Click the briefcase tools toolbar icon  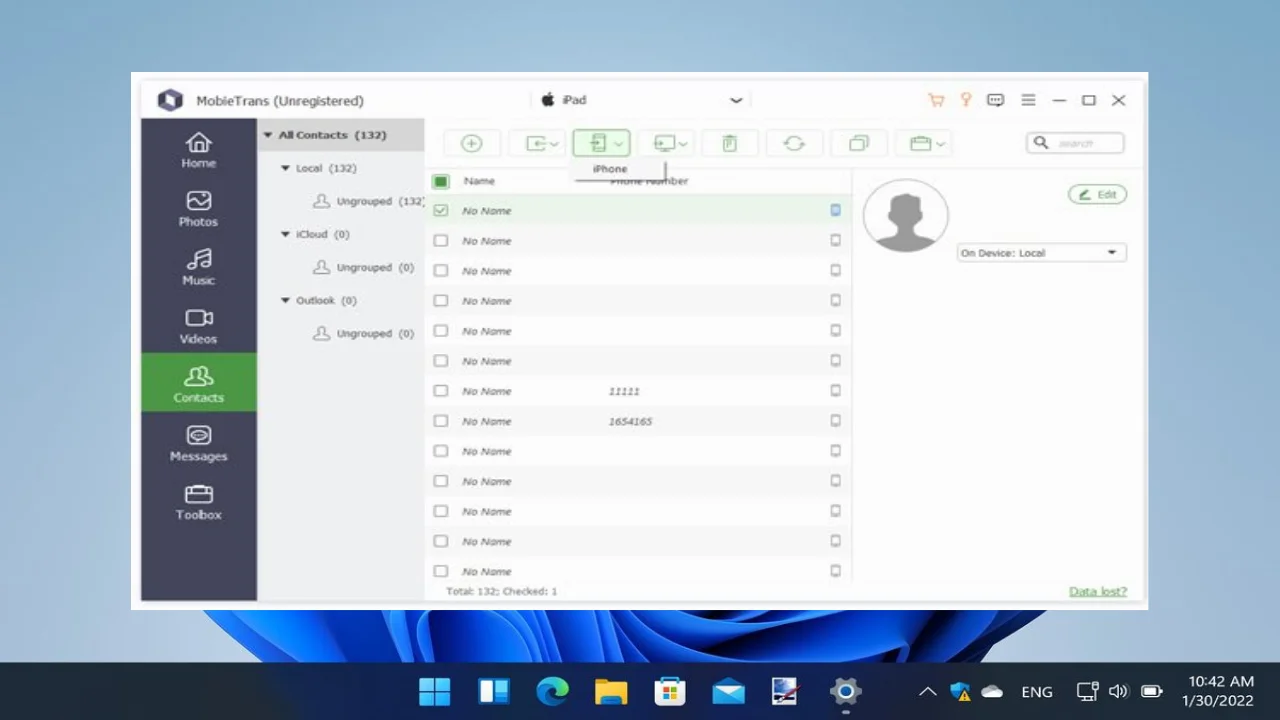pos(920,144)
